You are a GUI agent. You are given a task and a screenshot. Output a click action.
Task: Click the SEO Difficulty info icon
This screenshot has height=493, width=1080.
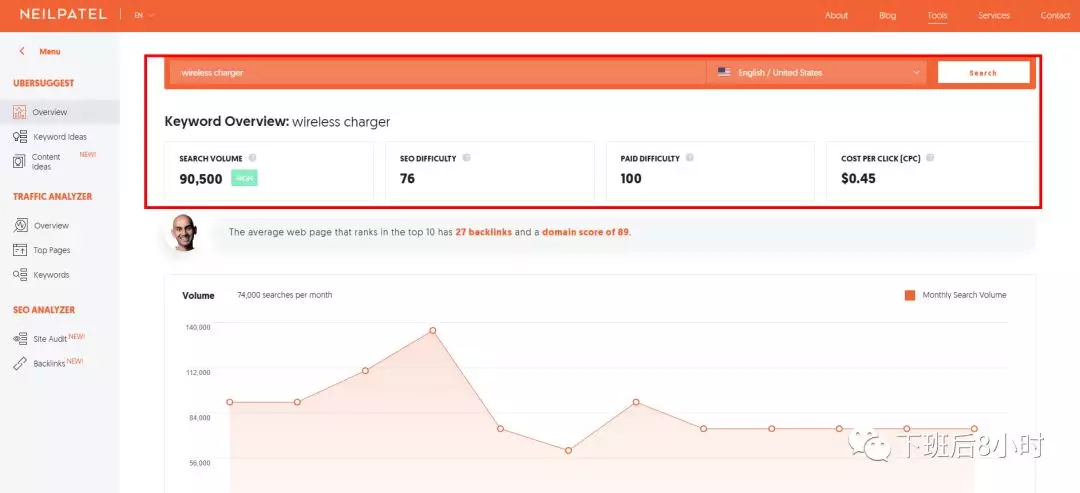point(467,158)
